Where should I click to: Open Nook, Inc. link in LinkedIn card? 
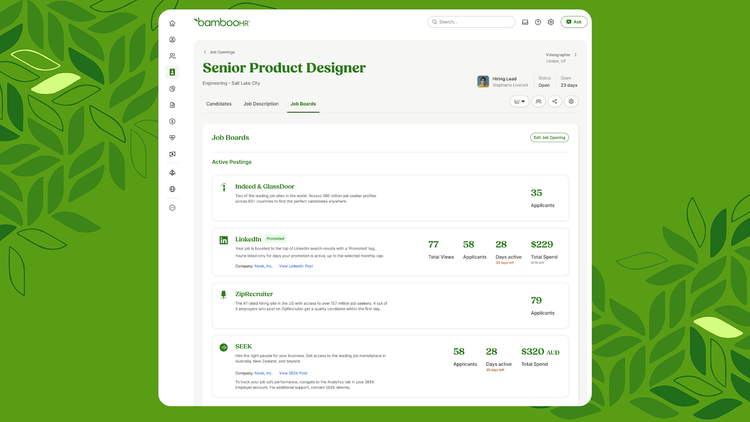[x=263, y=266]
